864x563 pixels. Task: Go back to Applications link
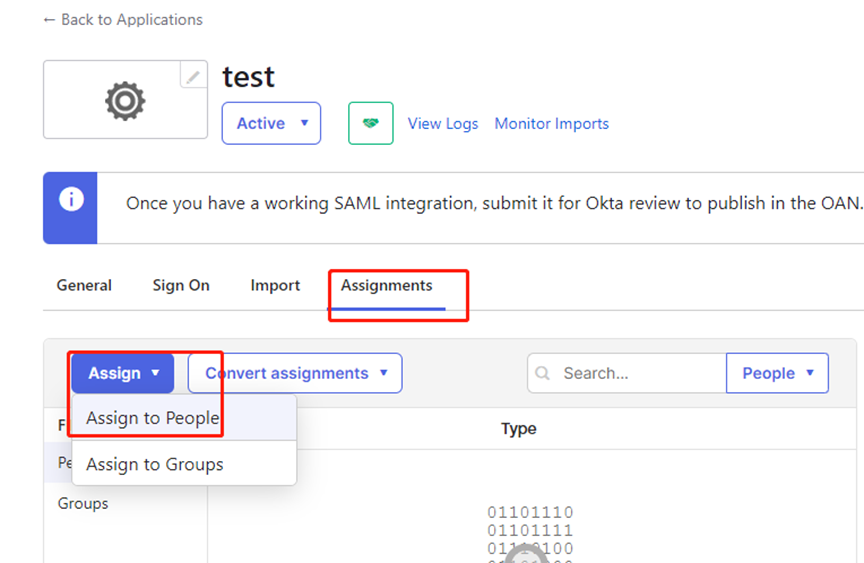click(123, 20)
